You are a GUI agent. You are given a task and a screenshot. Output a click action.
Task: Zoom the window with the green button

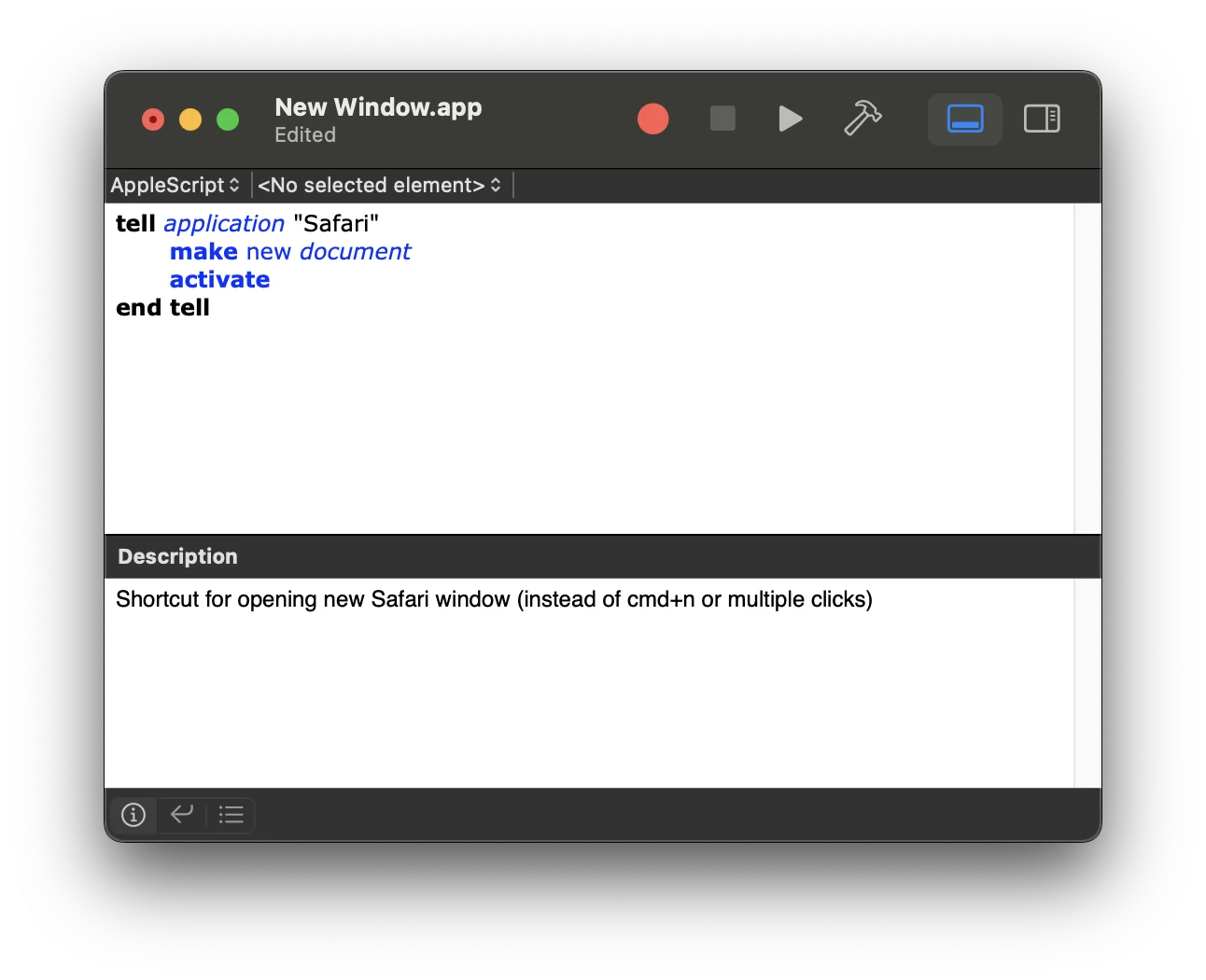(228, 119)
